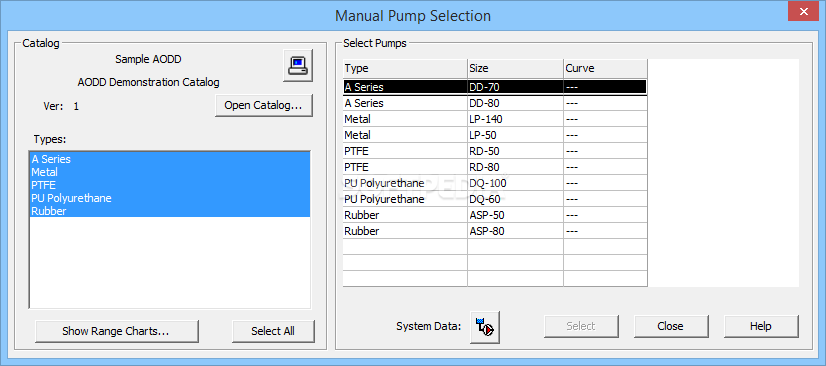Viewport: 826px width, 366px height.
Task: Click Curve cell in ASP-80 row
Action: tap(605, 231)
